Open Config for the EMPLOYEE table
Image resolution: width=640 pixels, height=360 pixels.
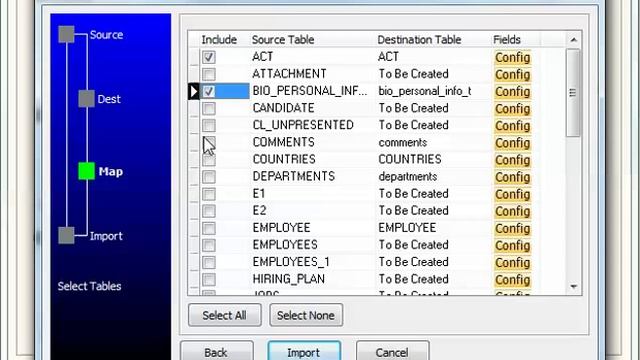[513, 229]
